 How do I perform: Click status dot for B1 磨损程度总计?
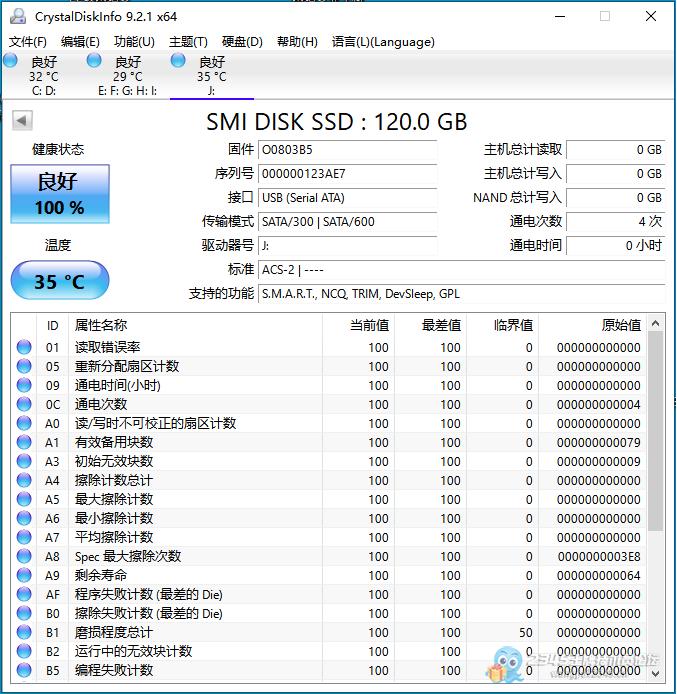[x=24, y=632]
